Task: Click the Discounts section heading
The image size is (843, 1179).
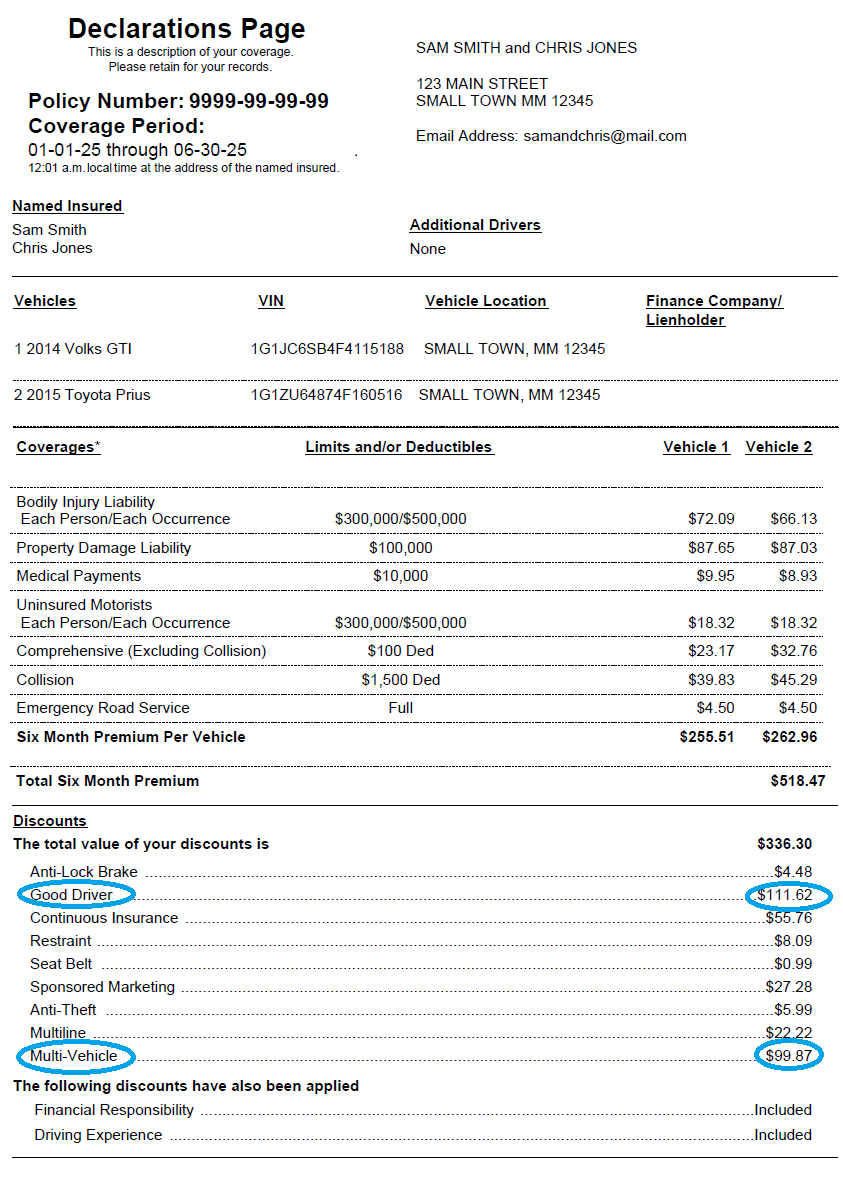Action: pos(50,821)
